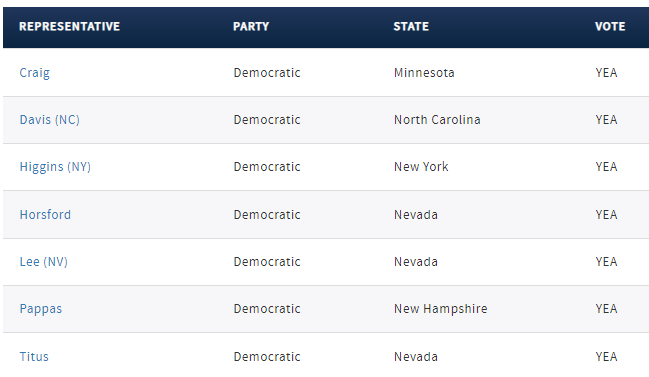Select the YEA vote in Craig's row
Screen dimensions: 649x377
point(606,73)
